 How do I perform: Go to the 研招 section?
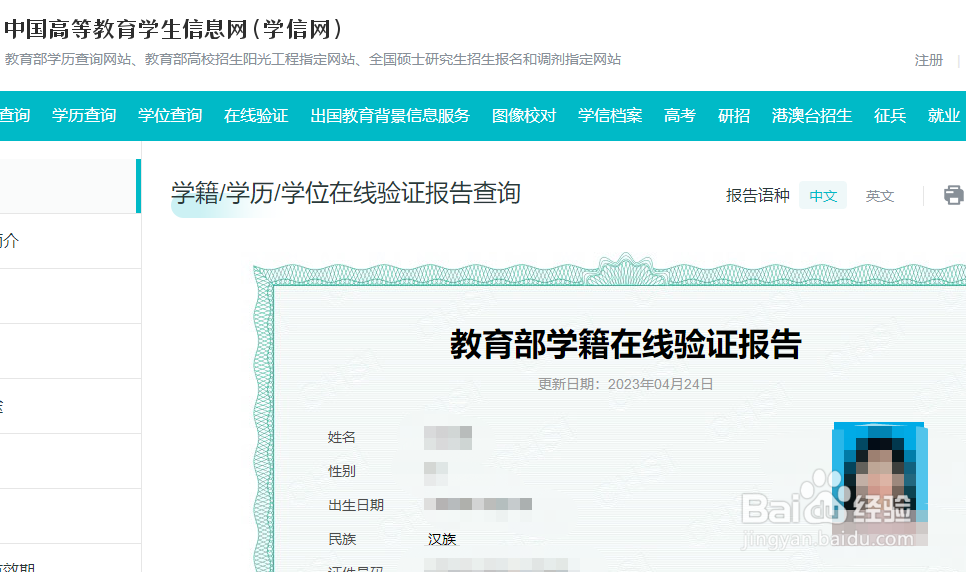click(734, 115)
